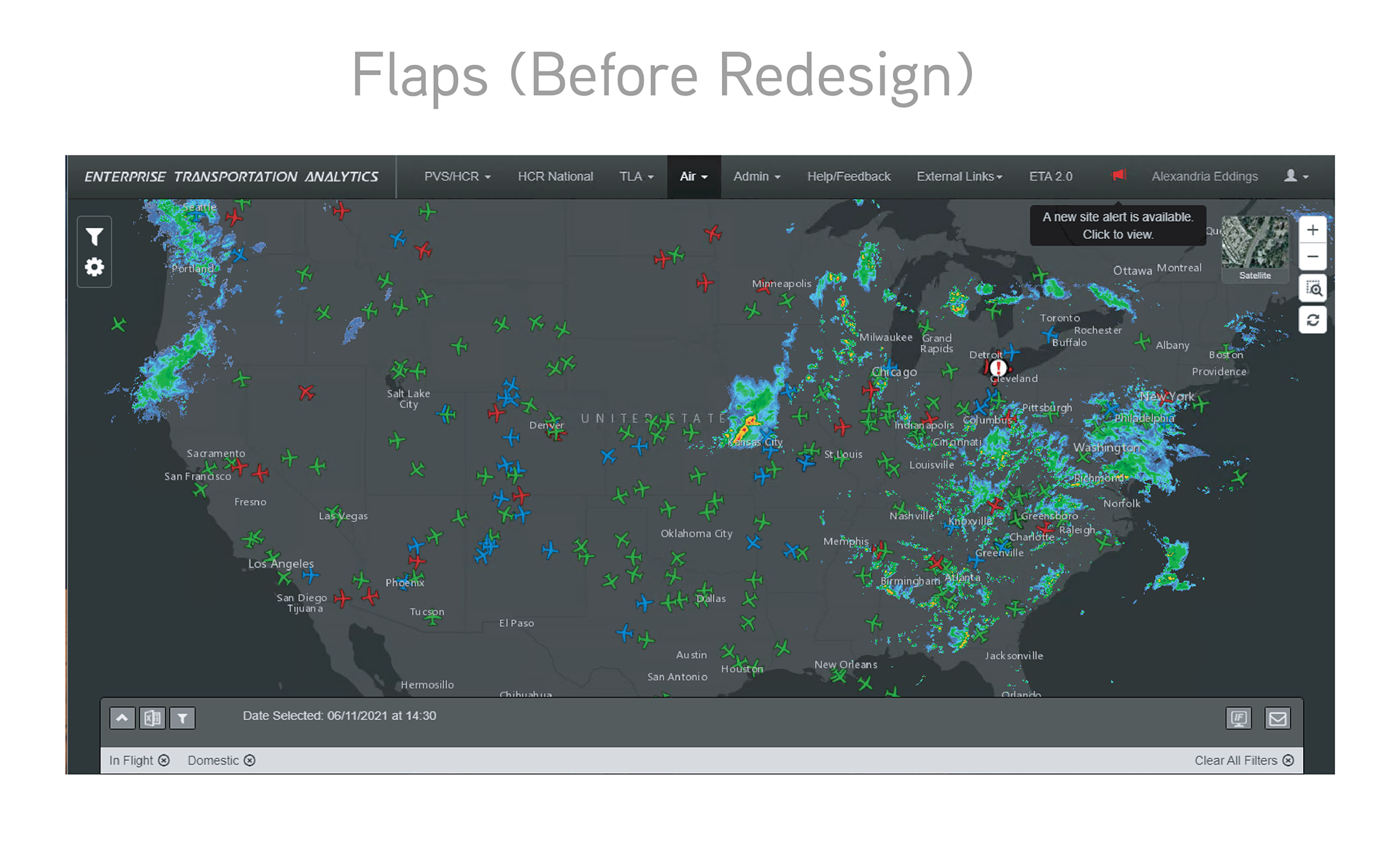The height and width of the screenshot is (844, 1400).
Task: Click the area zoom search icon
Action: [x=1312, y=289]
